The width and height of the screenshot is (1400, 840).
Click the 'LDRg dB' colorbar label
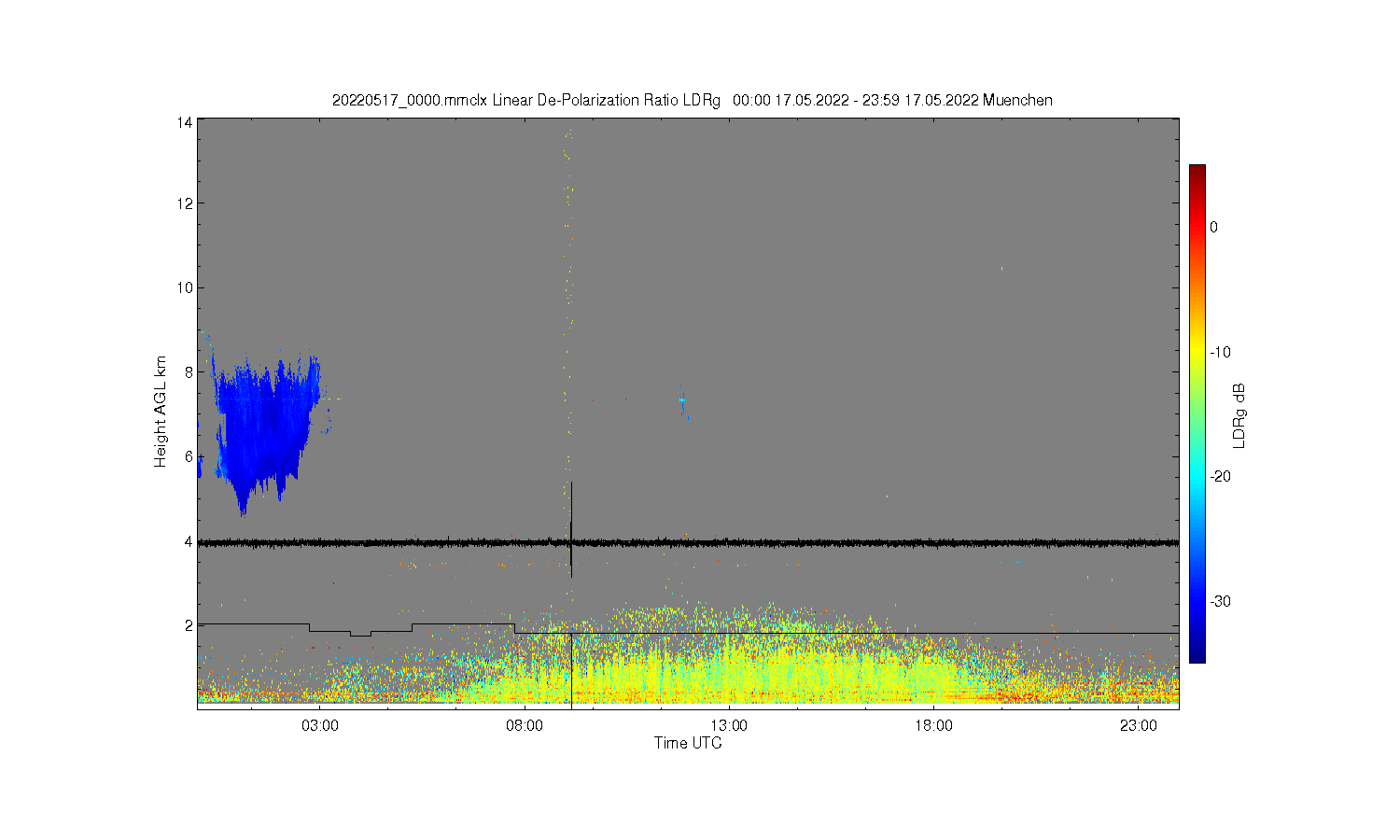pyautogui.click(x=1239, y=415)
